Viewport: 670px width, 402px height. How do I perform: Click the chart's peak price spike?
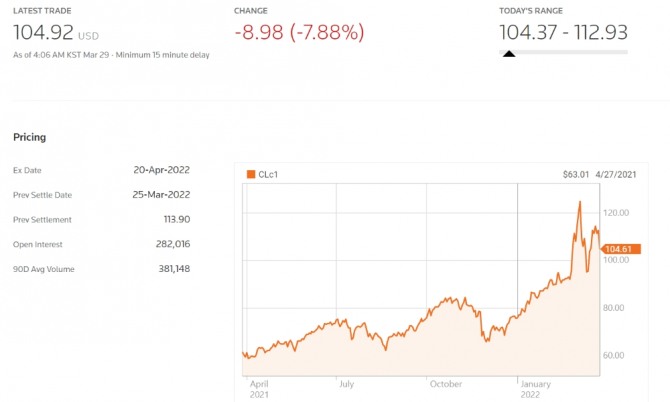click(579, 203)
